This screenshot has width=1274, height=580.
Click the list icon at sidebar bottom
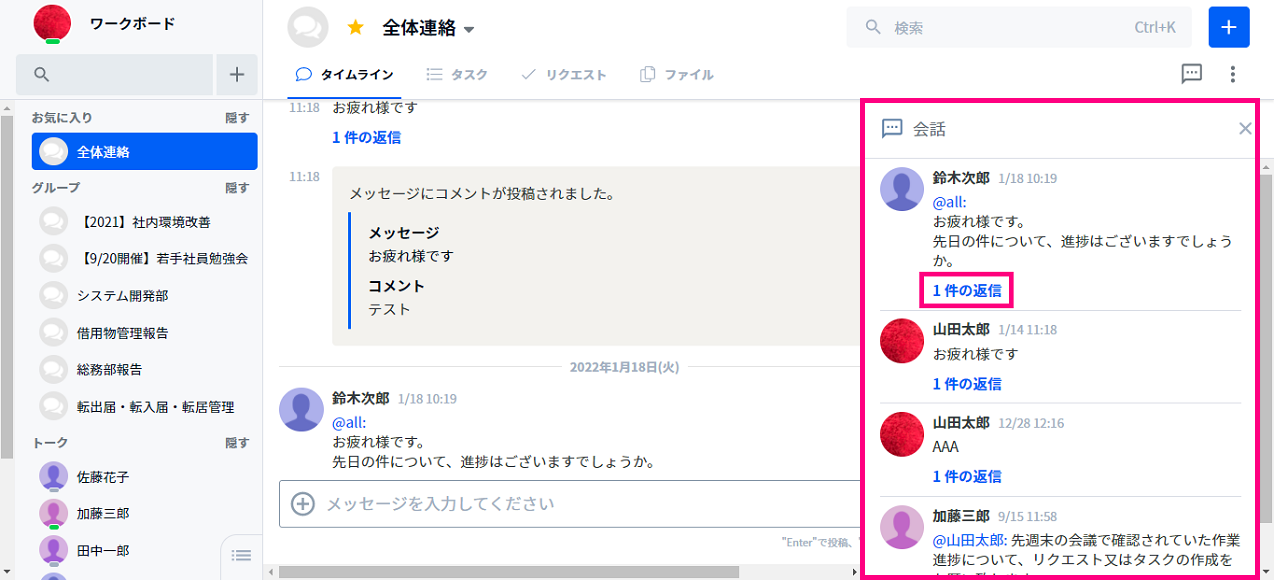(241, 555)
